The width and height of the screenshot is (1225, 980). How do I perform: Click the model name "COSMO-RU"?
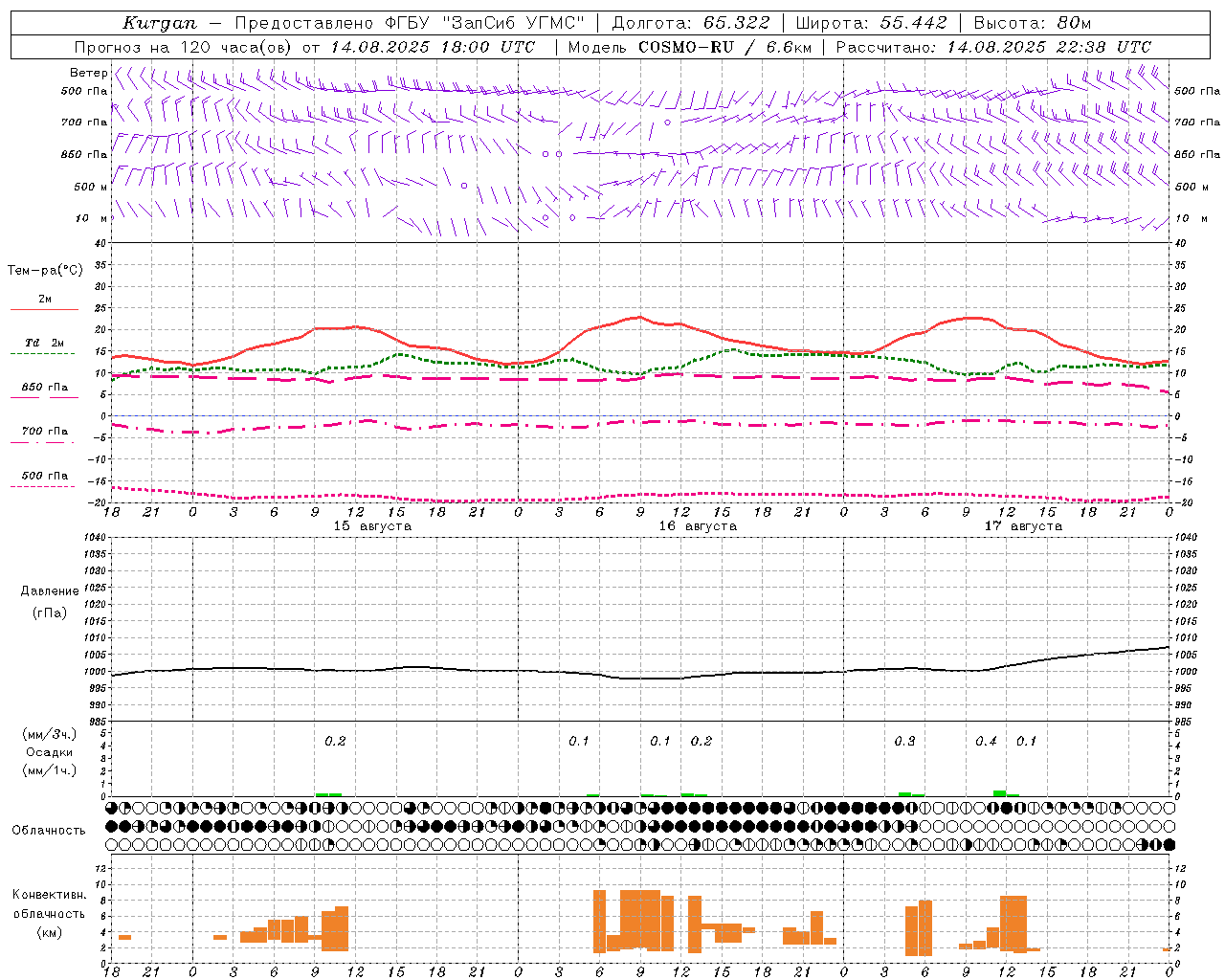coord(687,47)
